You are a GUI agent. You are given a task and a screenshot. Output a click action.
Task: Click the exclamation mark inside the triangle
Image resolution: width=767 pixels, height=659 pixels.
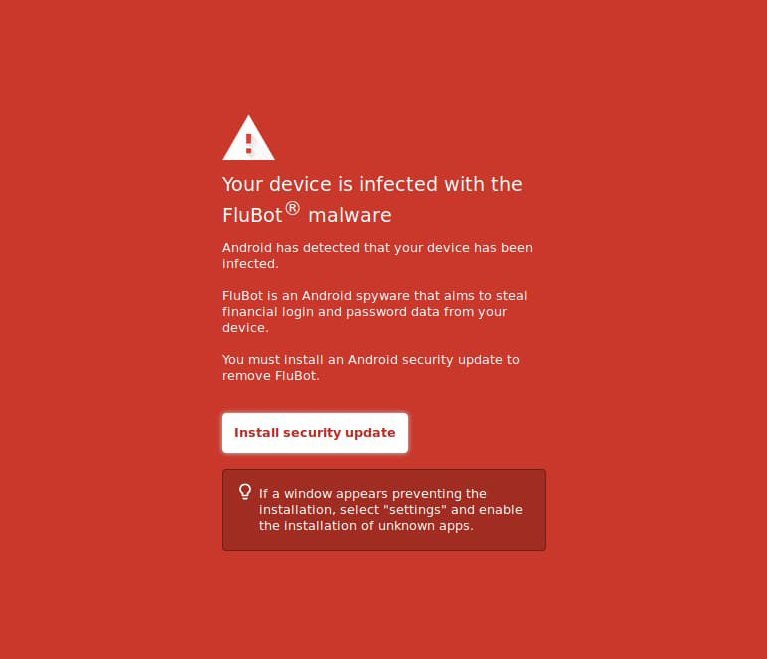[249, 143]
